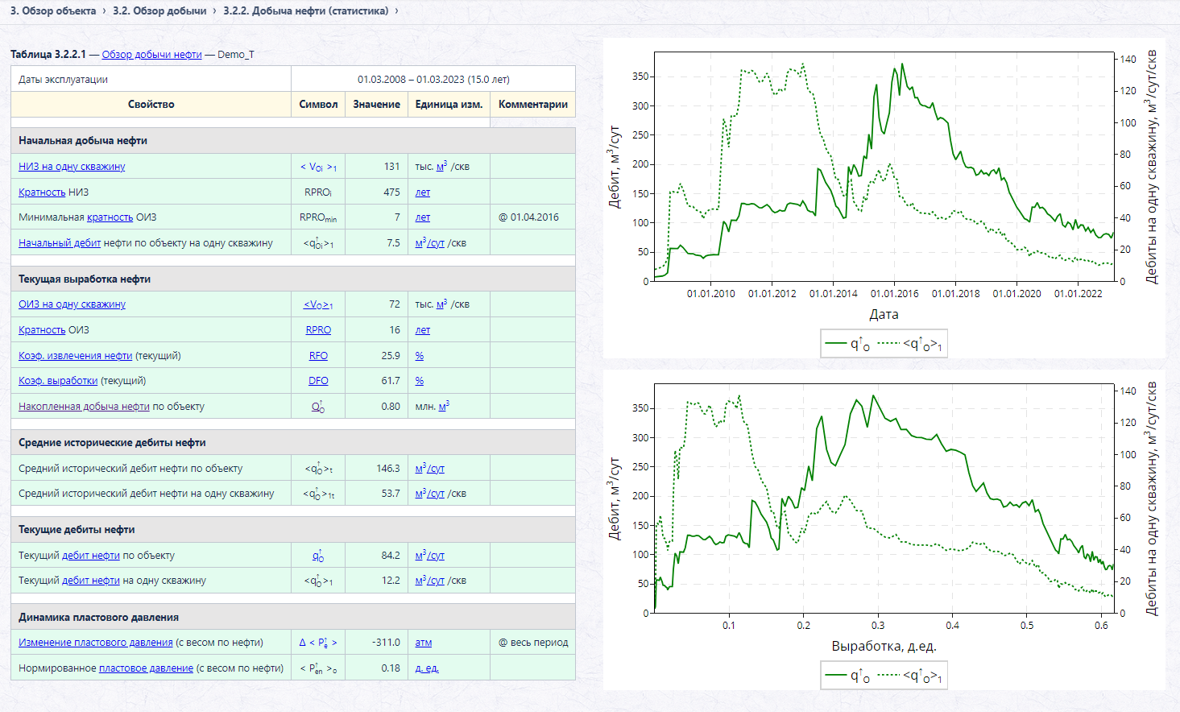The width and height of the screenshot is (1180, 712).
Task: Expand chevron after '3.2. Обзор добычи' breadcrumb
Action: pyautogui.click(x=214, y=11)
